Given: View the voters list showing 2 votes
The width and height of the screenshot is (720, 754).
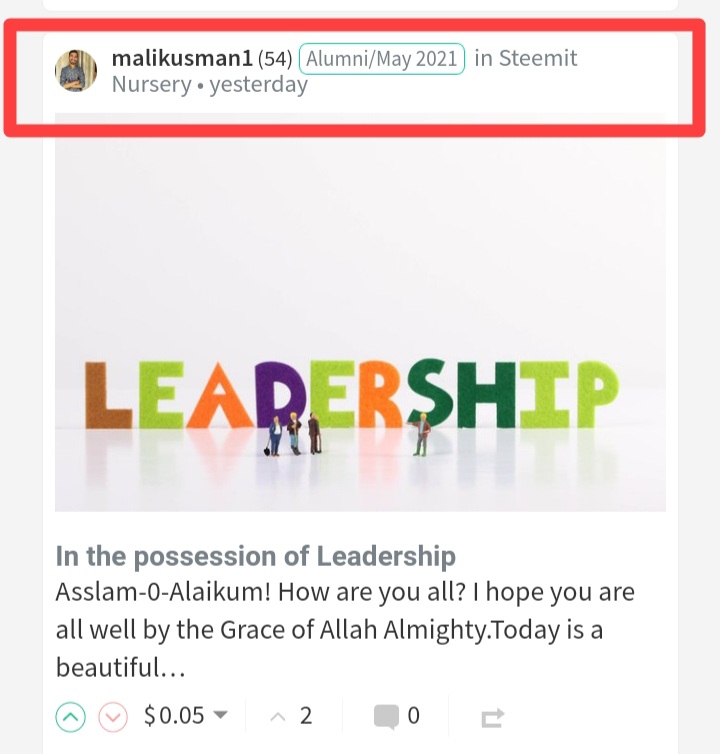Looking at the screenshot, I should click(291, 716).
